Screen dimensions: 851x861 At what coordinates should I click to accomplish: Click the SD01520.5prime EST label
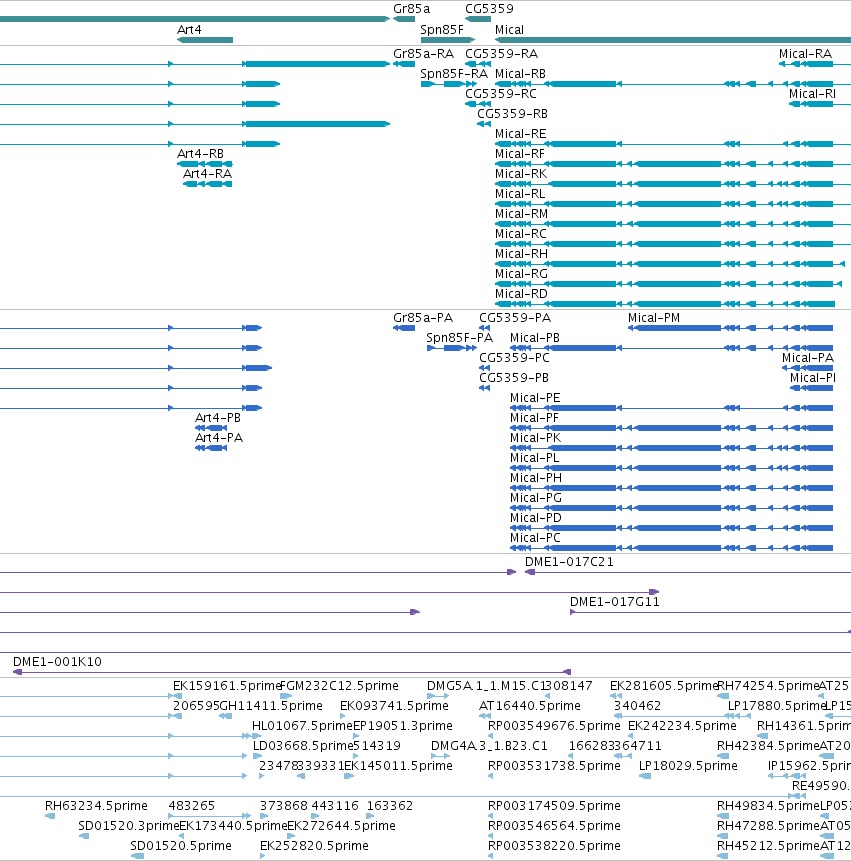pos(181,846)
